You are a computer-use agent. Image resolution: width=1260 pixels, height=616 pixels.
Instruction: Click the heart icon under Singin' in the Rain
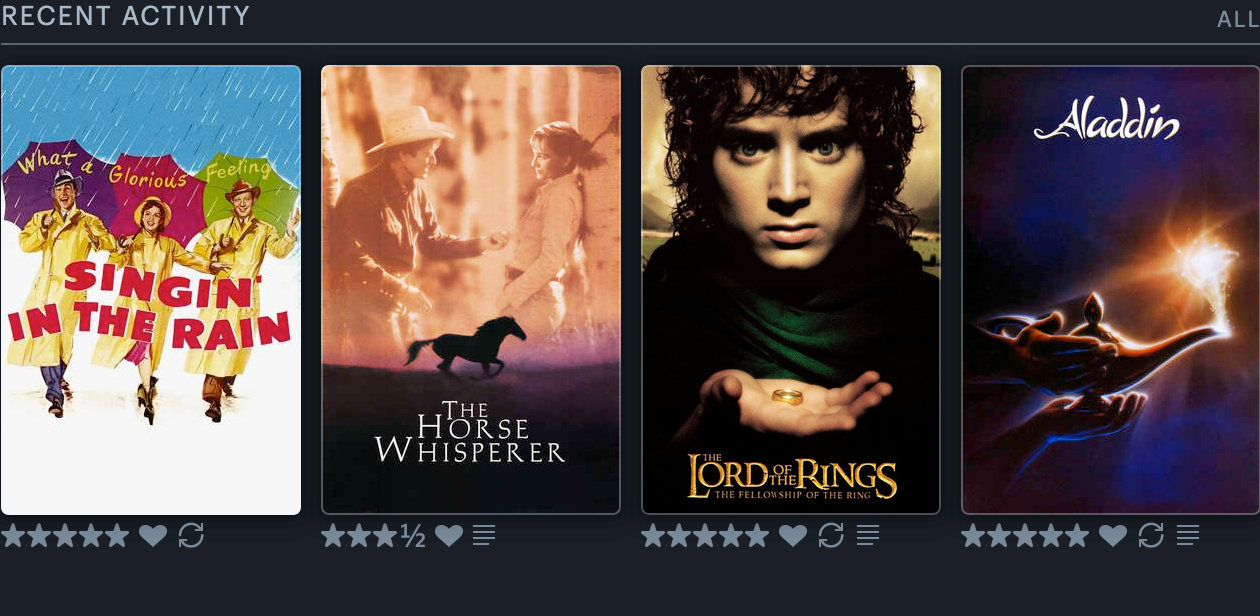point(153,536)
